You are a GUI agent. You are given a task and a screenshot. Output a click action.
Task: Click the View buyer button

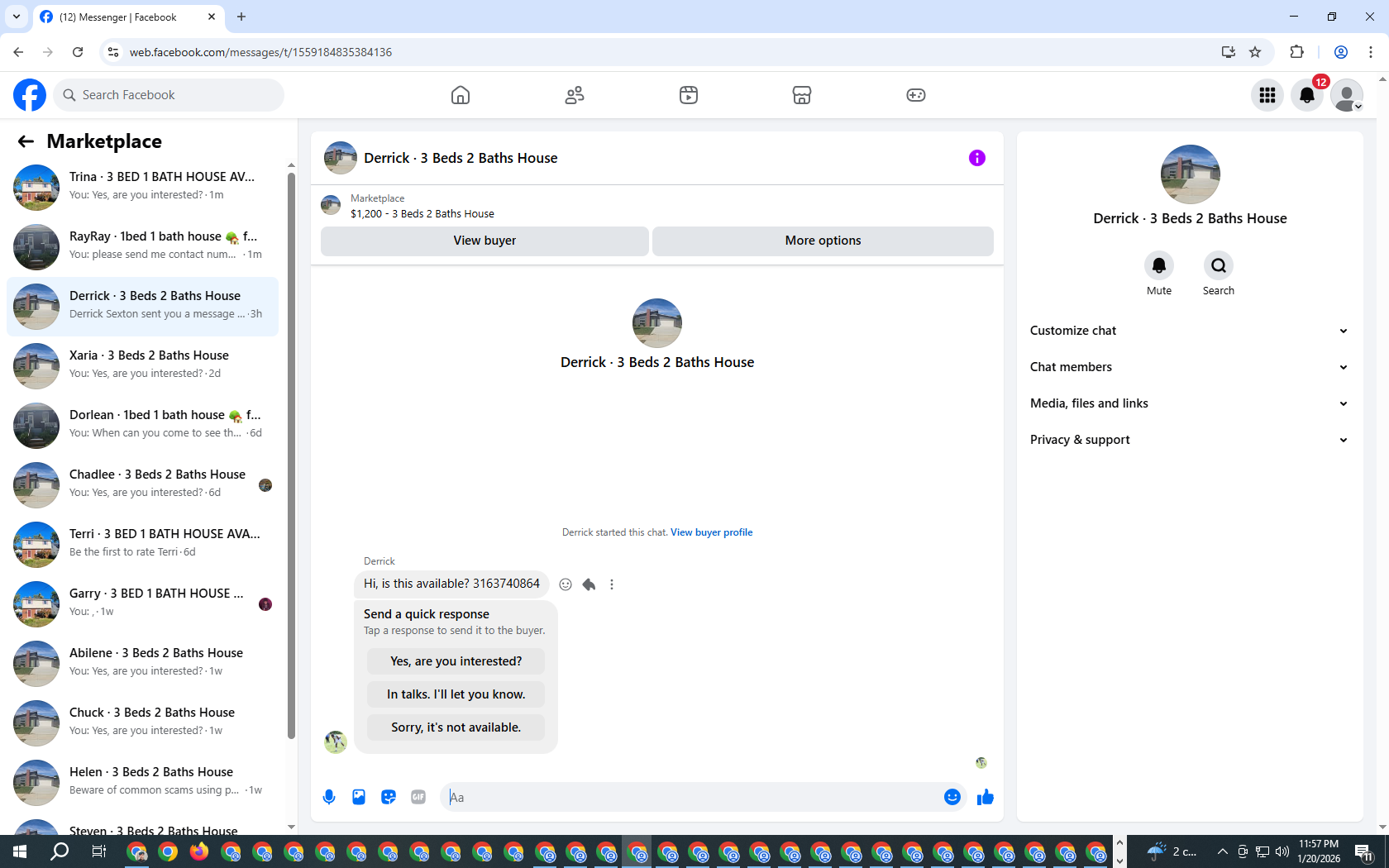point(484,241)
